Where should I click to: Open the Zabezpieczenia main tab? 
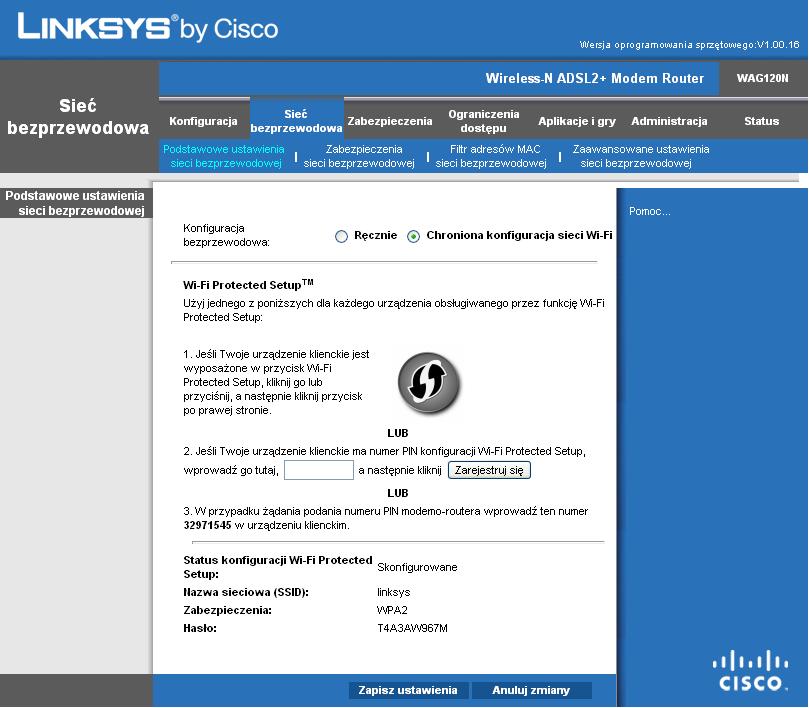click(390, 121)
